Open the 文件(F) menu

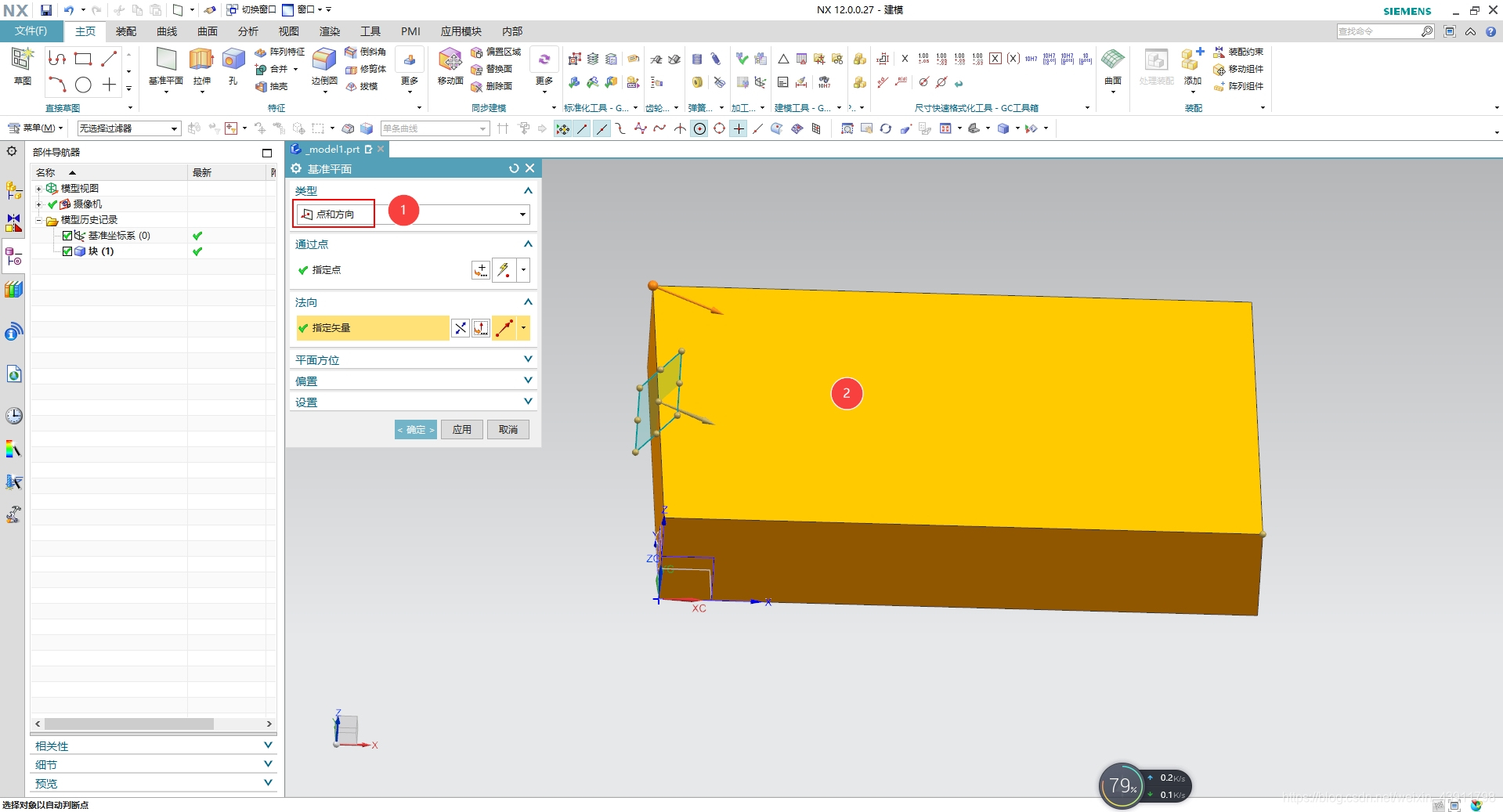pos(31,31)
